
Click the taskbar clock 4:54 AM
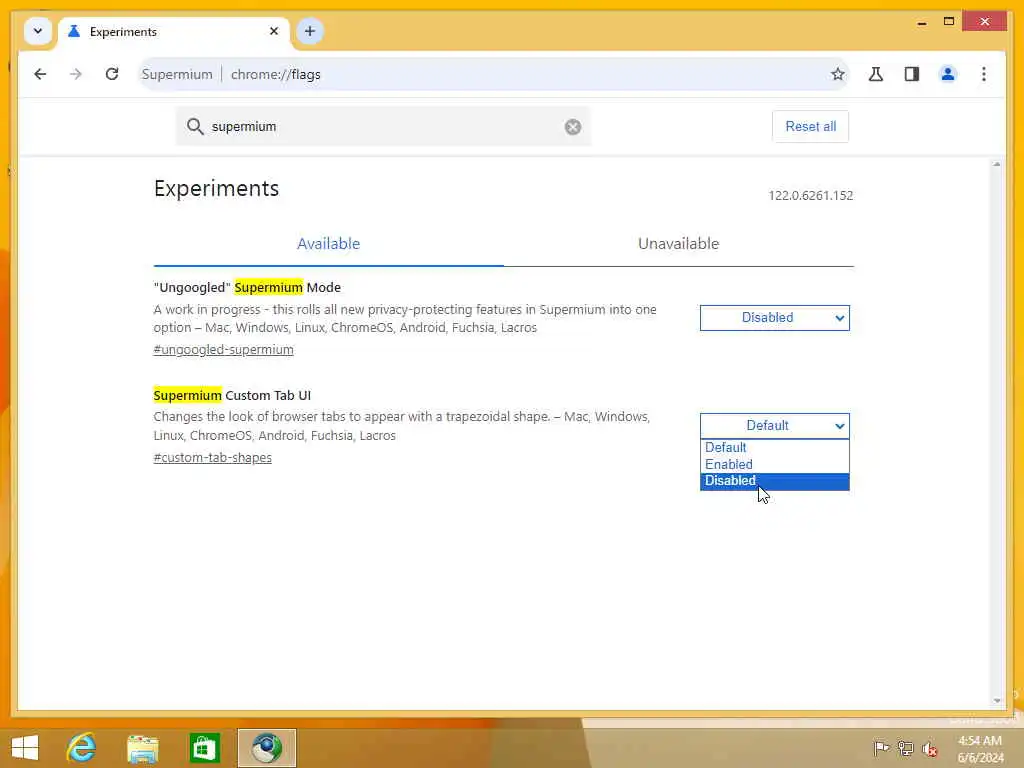pos(980,741)
